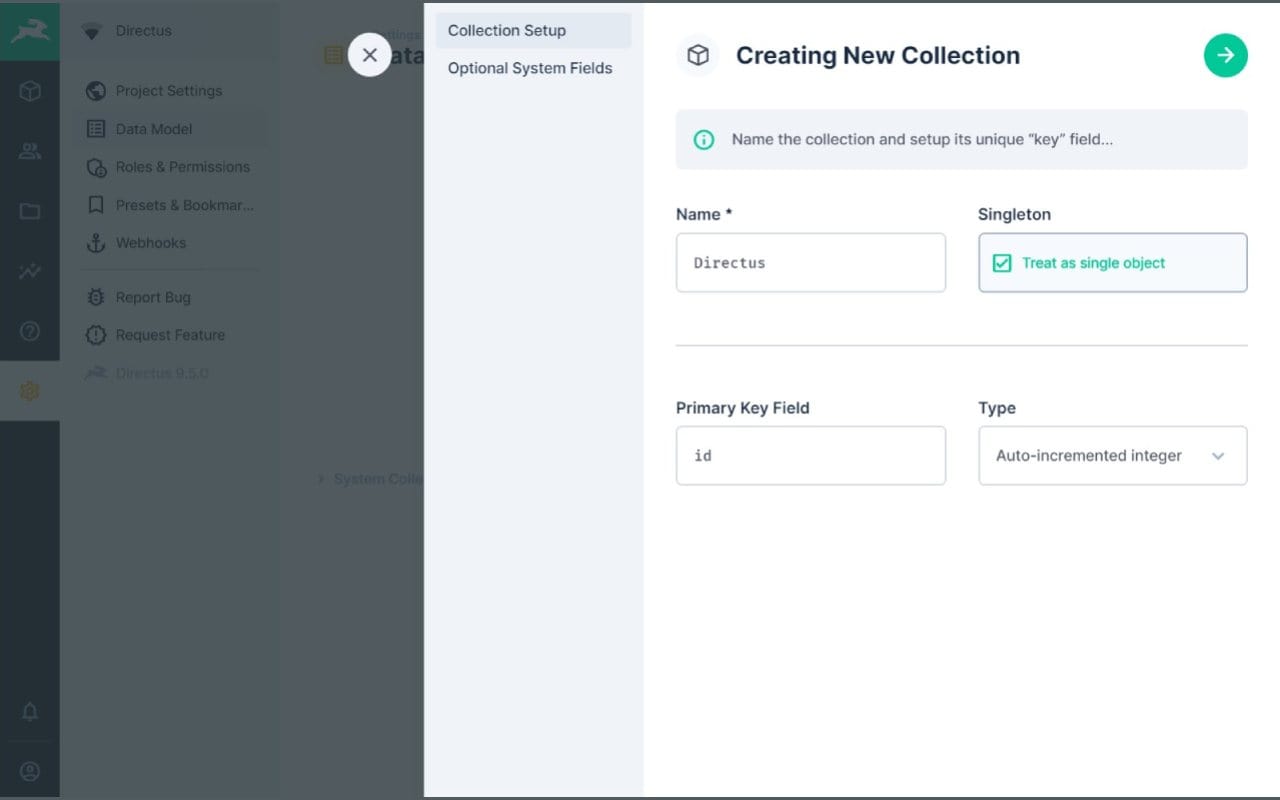Open Presets & Bookmarks
Viewport: 1280px width, 800px height.
point(169,205)
